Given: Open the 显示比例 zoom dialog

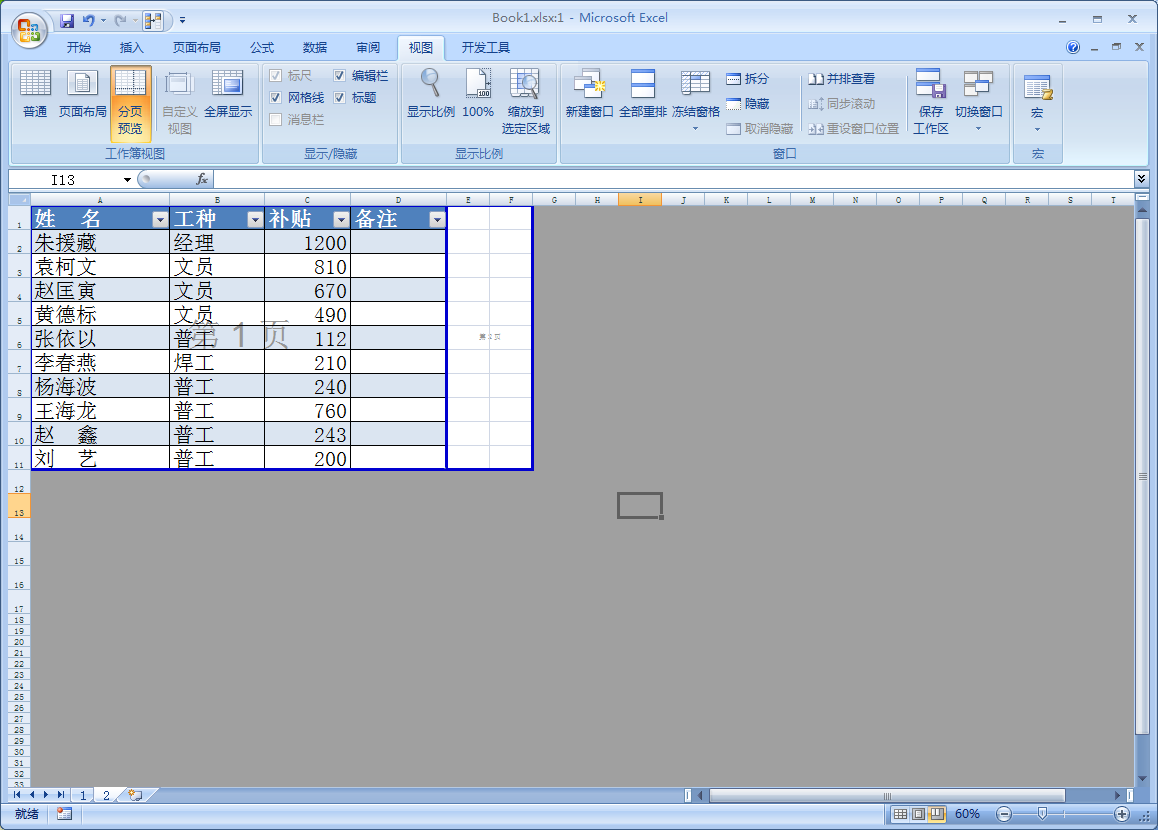Looking at the screenshot, I should 430,93.
